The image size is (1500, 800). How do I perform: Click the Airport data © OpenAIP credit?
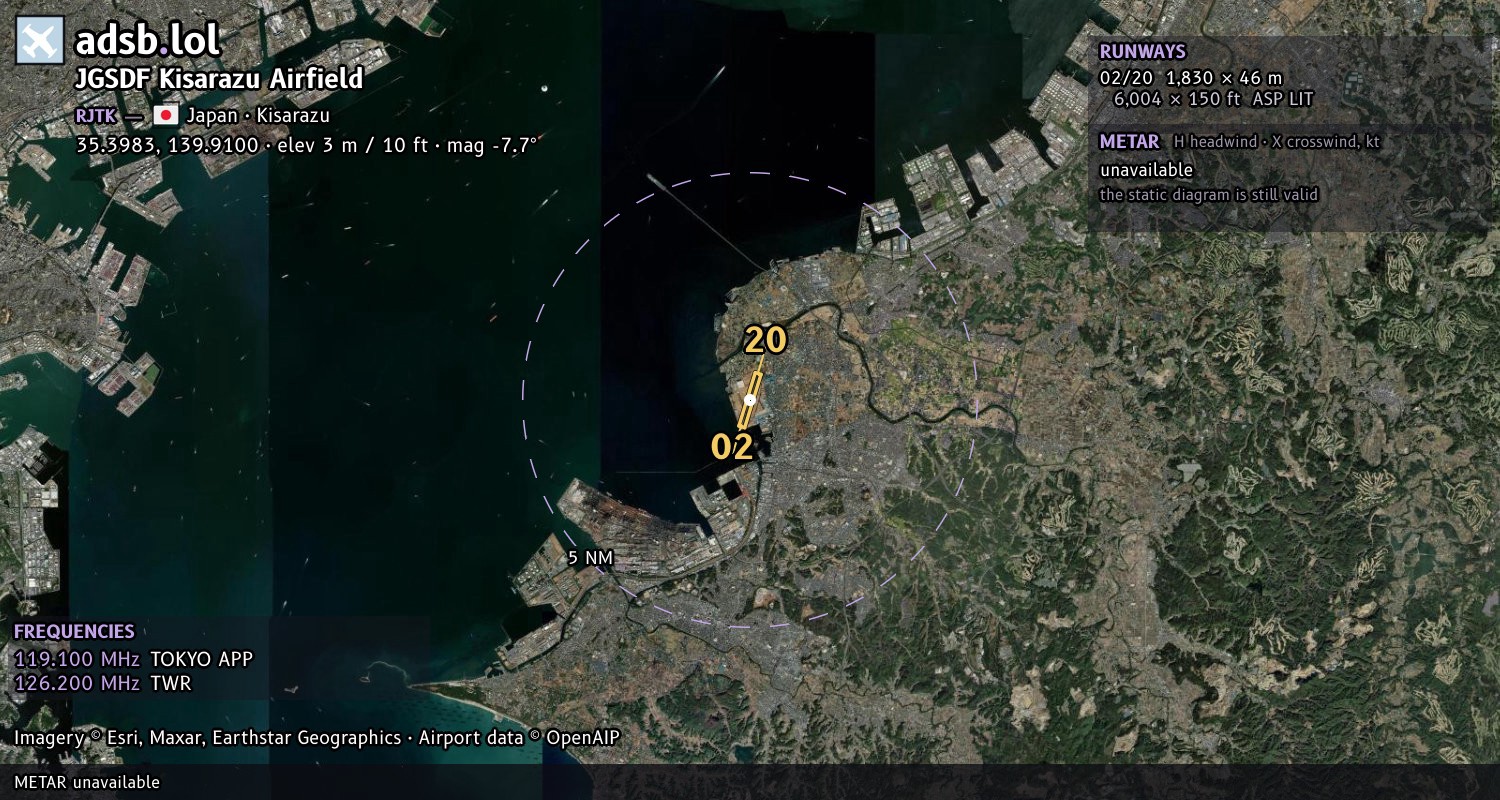coord(519,738)
